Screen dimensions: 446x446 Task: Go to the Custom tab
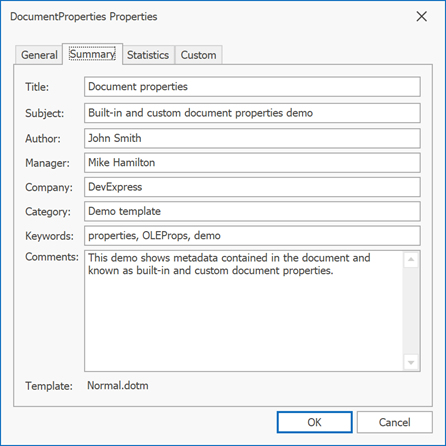198,55
